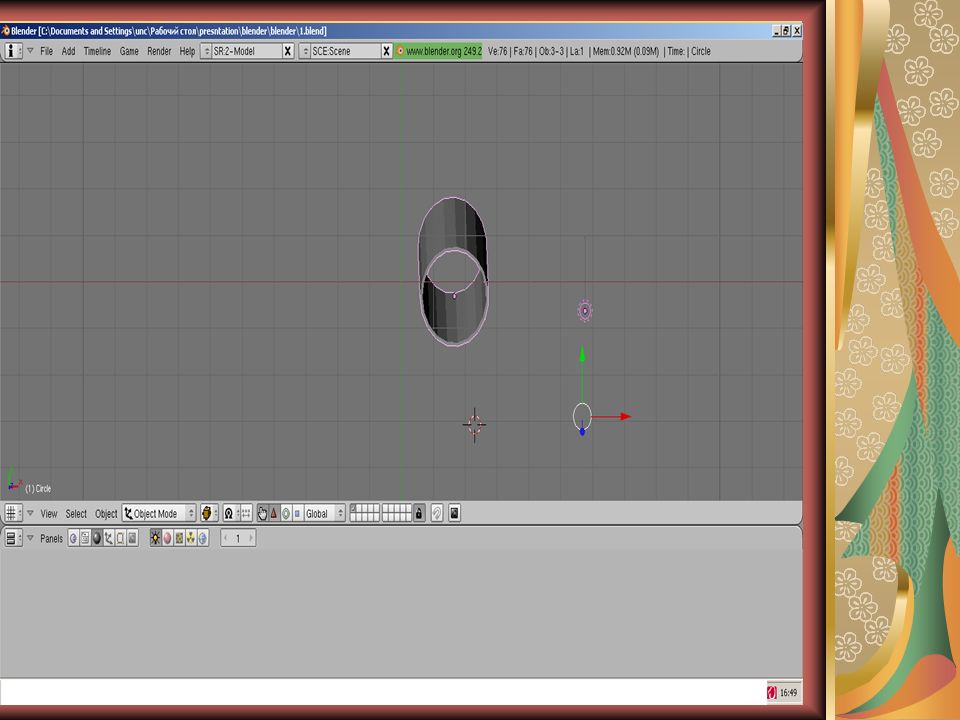The image size is (960, 720).
Task: Open the screen selector arrows beside SR:2-Model
Action: [x=206, y=51]
